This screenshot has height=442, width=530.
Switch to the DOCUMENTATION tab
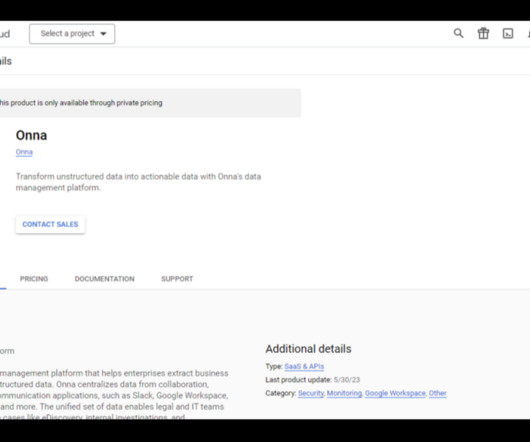coord(104,279)
